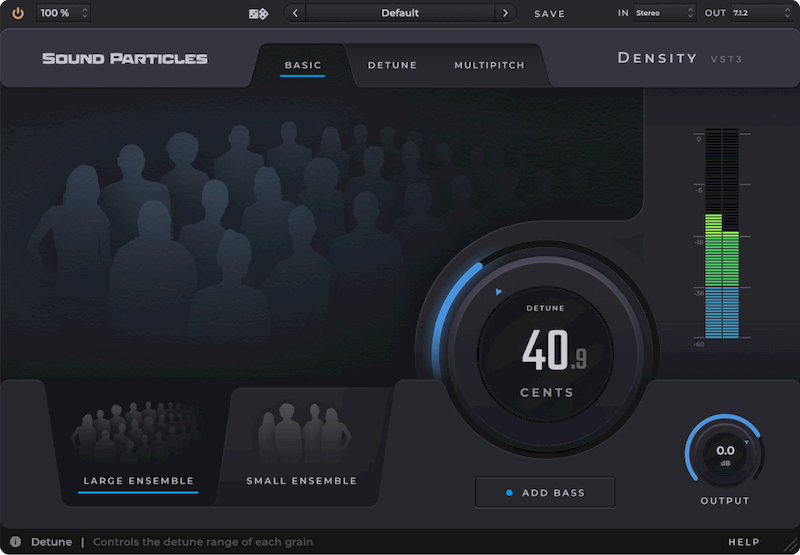Image resolution: width=800 pixels, height=555 pixels.
Task: Click the window resize grip icon
Action: (791, 546)
